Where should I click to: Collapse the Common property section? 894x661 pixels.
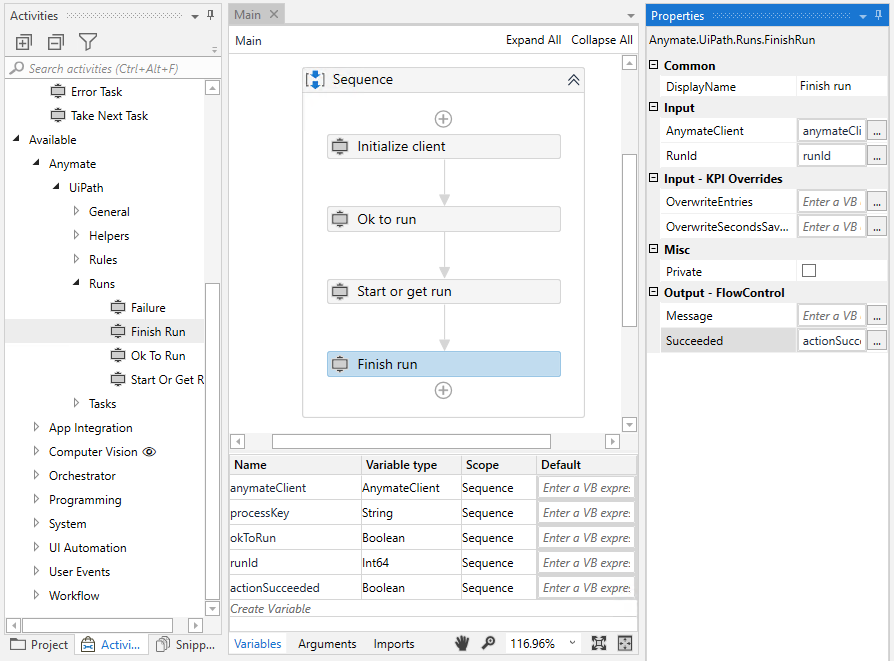pyautogui.click(x=654, y=64)
